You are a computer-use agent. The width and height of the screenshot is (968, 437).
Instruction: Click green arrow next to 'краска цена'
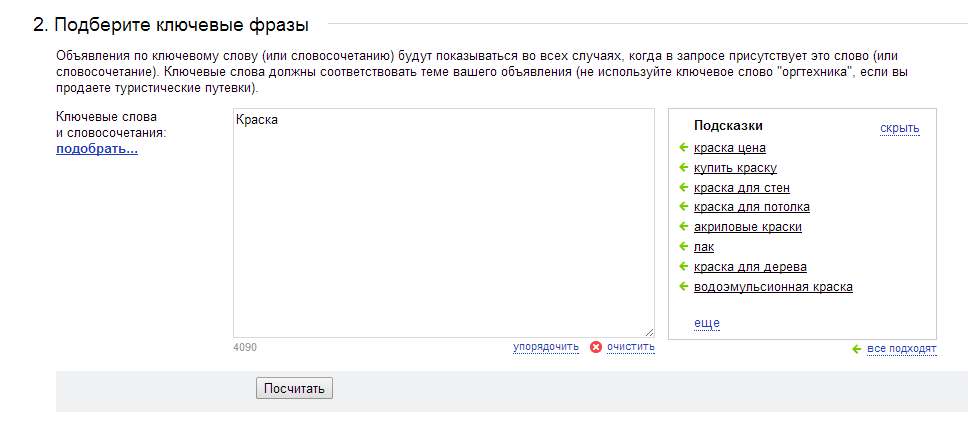tap(683, 148)
